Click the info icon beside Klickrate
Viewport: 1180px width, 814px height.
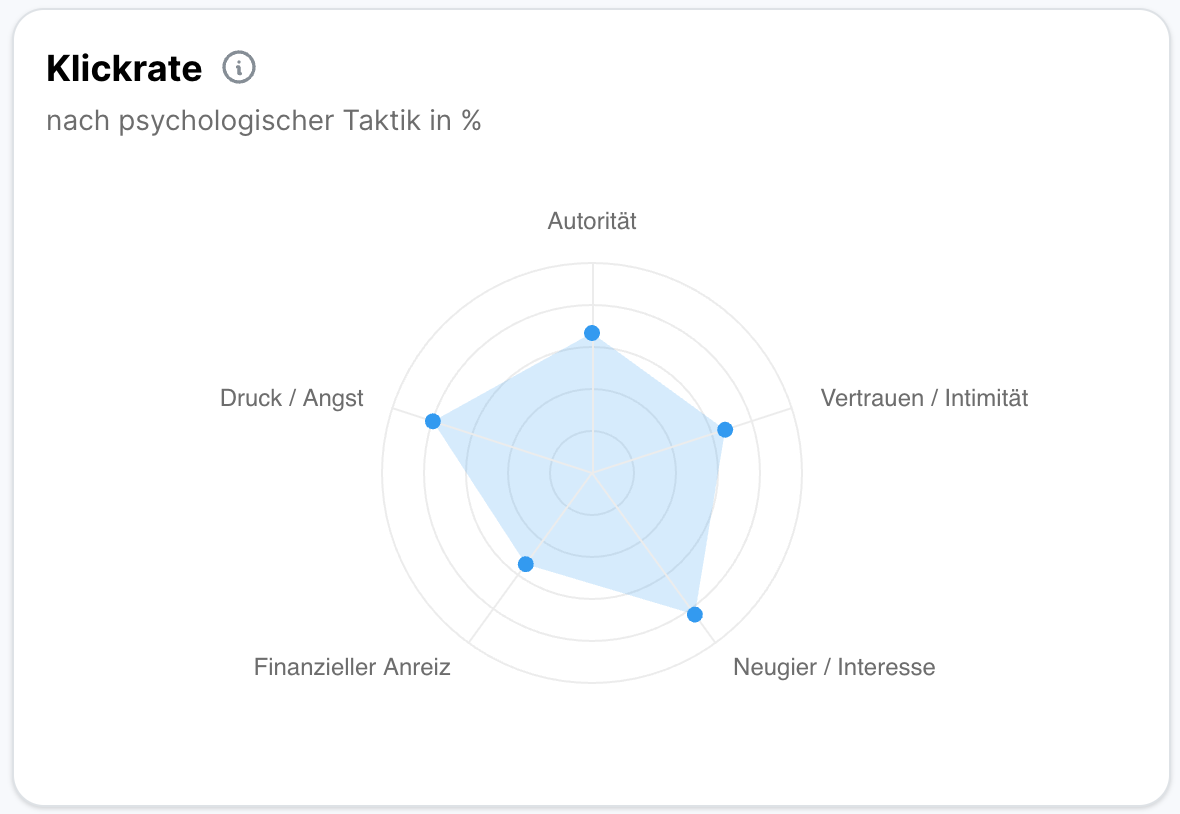pyautogui.click(x=239, y=68)
